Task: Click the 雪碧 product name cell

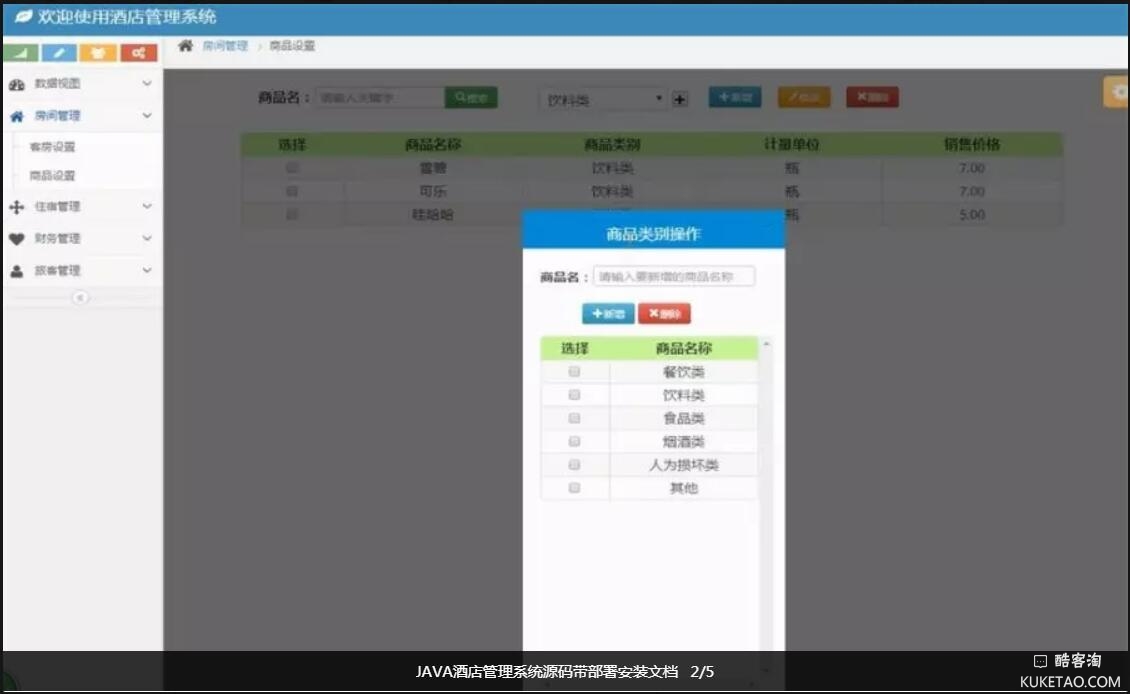Action: click(x=432, y=168)
